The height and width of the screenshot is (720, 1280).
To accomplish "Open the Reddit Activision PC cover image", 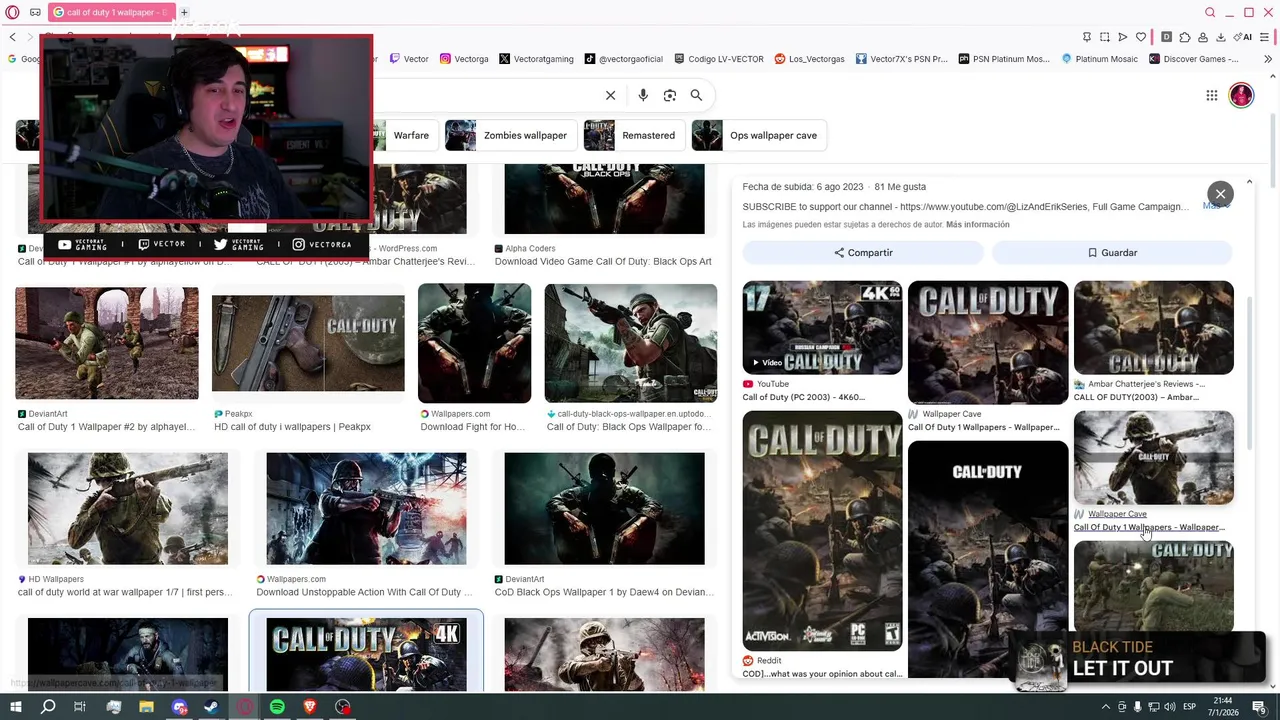I will [822, 531].
